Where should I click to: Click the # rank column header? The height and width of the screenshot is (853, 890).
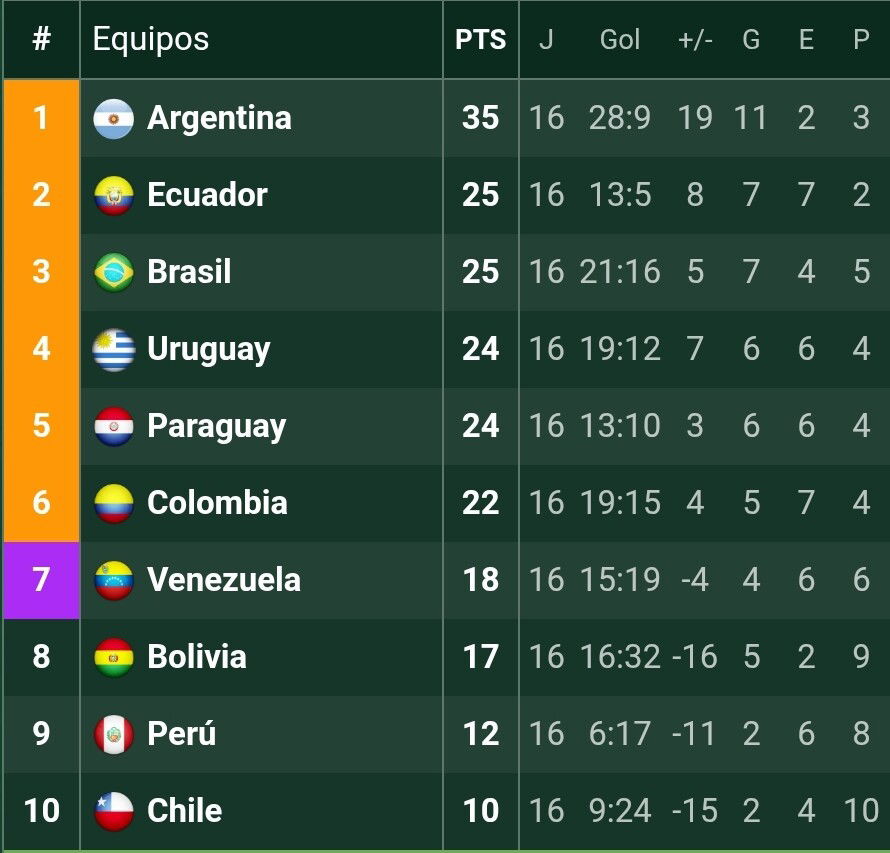[x=41, y=40]
